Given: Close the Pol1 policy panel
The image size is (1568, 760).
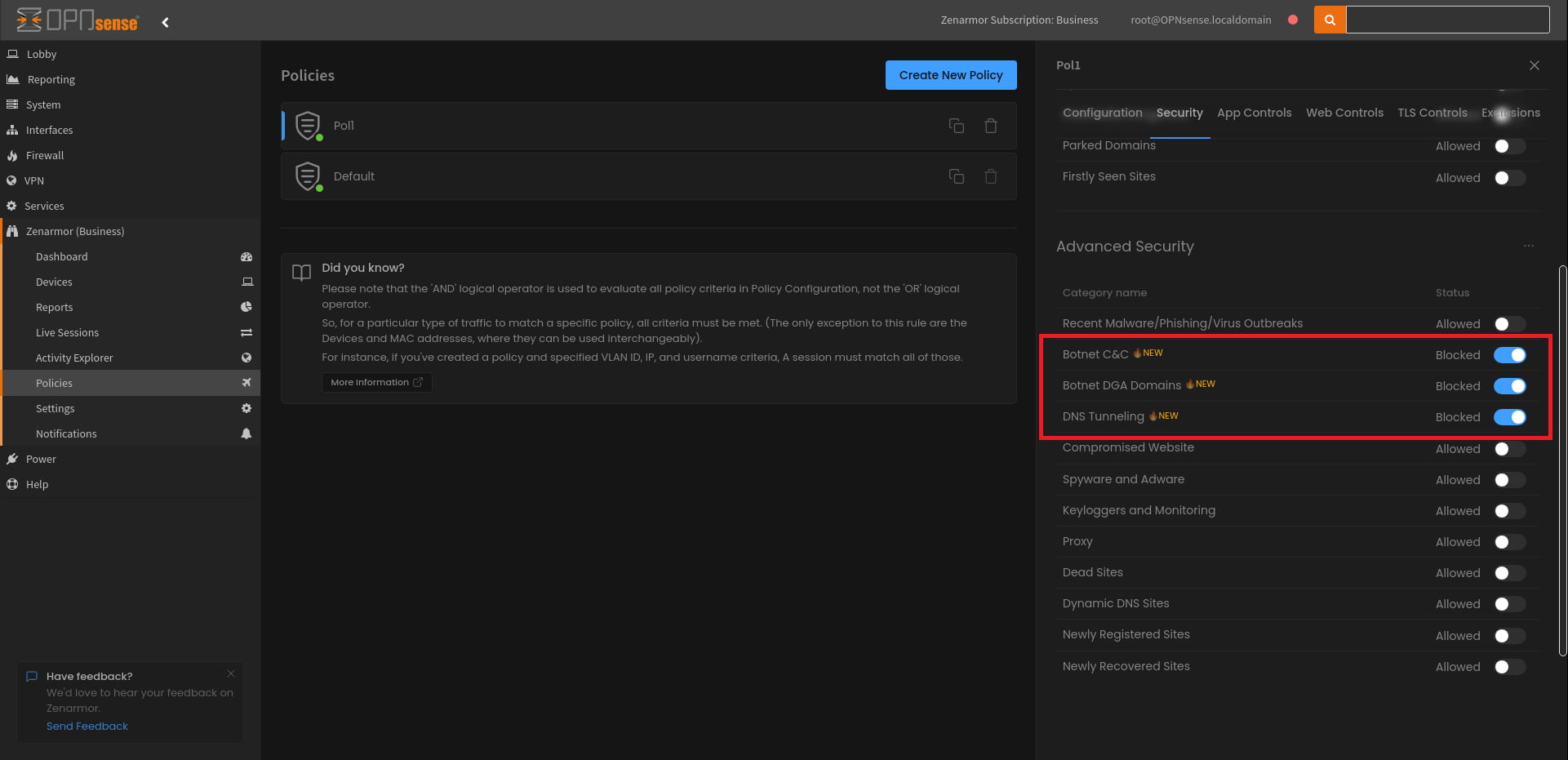Looking at the screenshot, I should click(x=1535, y=65).
